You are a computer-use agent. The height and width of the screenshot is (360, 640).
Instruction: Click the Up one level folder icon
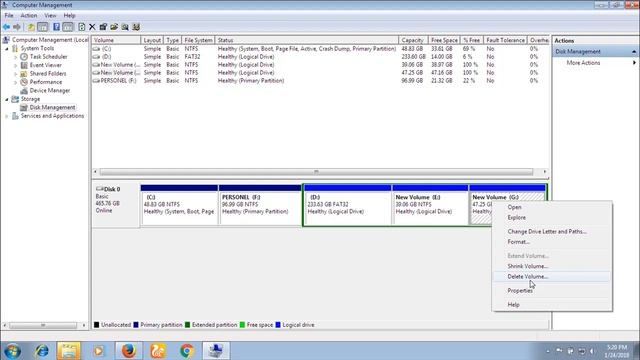click(31, 27)
